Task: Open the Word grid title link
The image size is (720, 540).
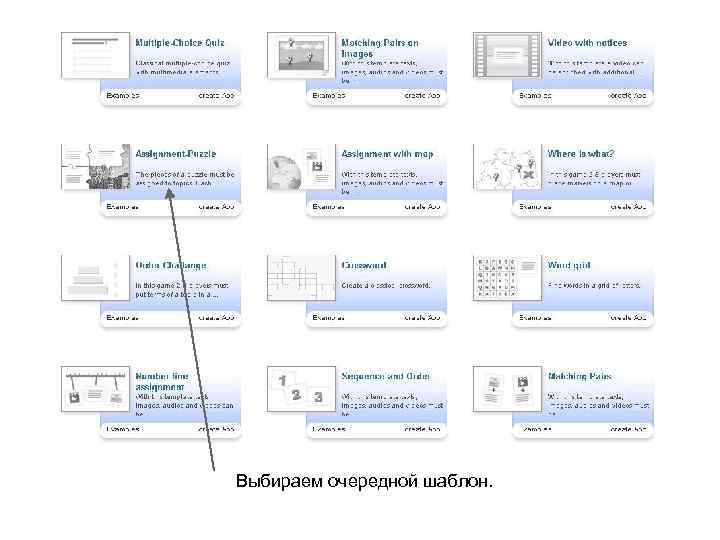Action: [568, 265]
